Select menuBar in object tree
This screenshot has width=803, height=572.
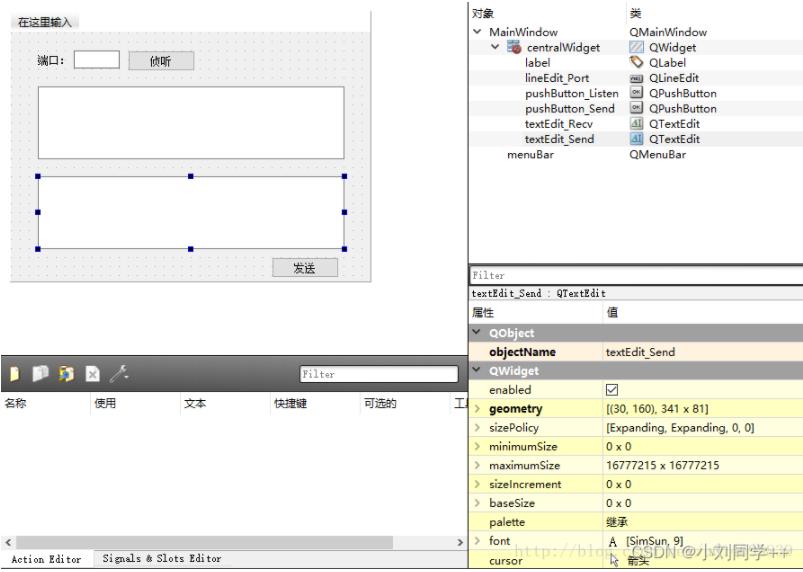click(530, 155)
